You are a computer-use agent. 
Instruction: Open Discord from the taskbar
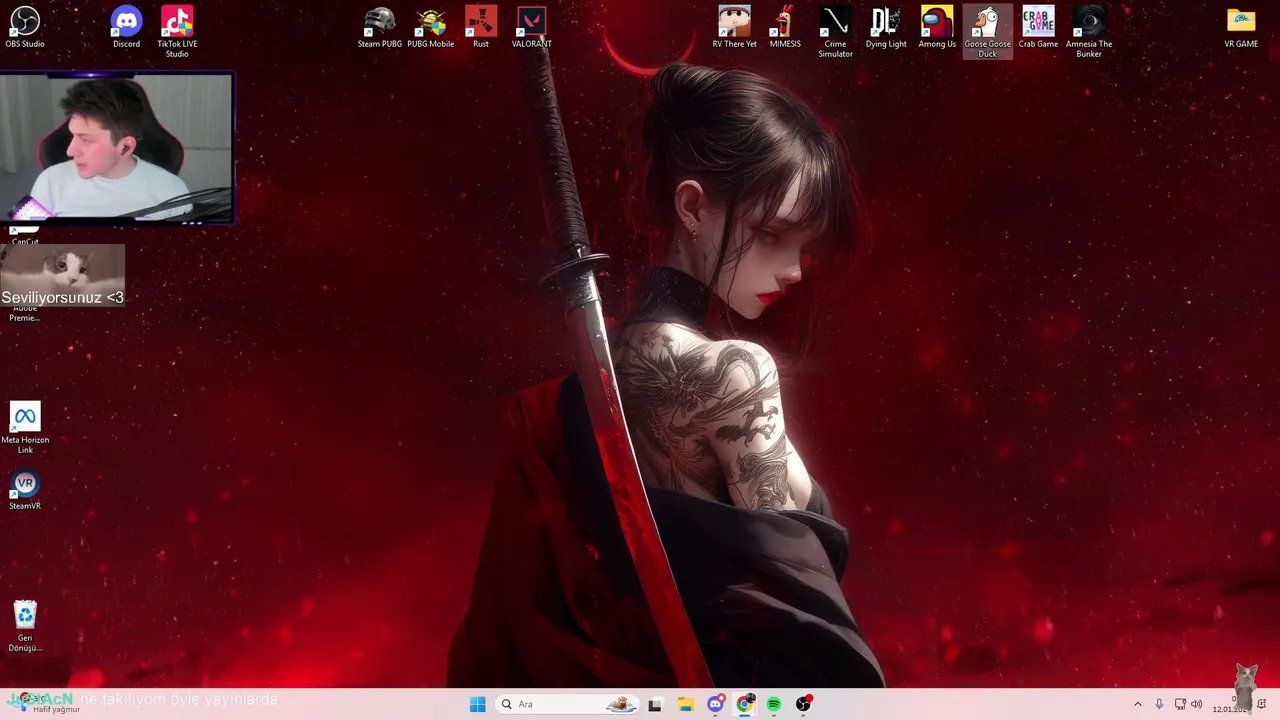coord(715,704)
